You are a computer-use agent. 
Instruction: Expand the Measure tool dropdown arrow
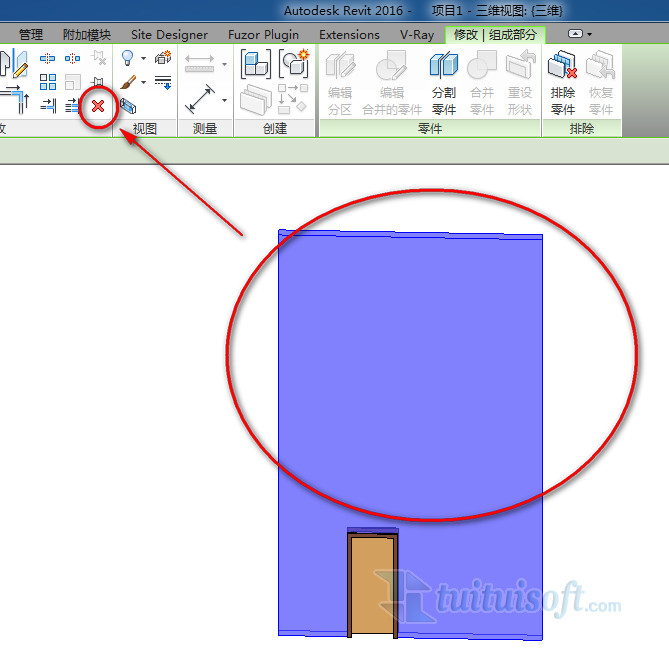(x=224, y=64)
